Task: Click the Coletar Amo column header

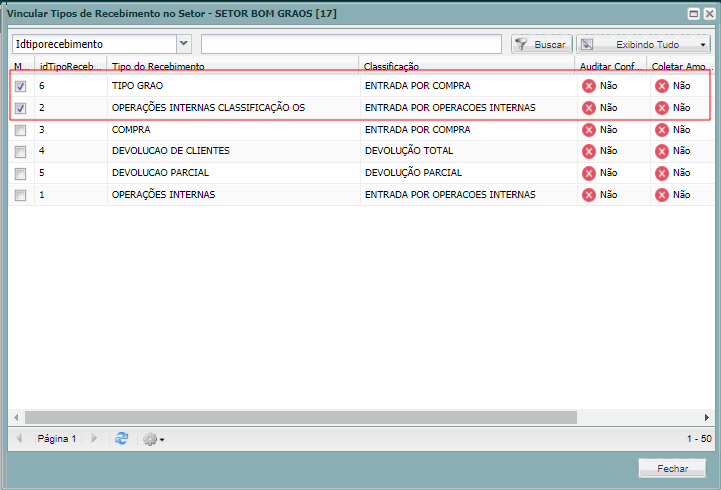Action: point(680,66)
